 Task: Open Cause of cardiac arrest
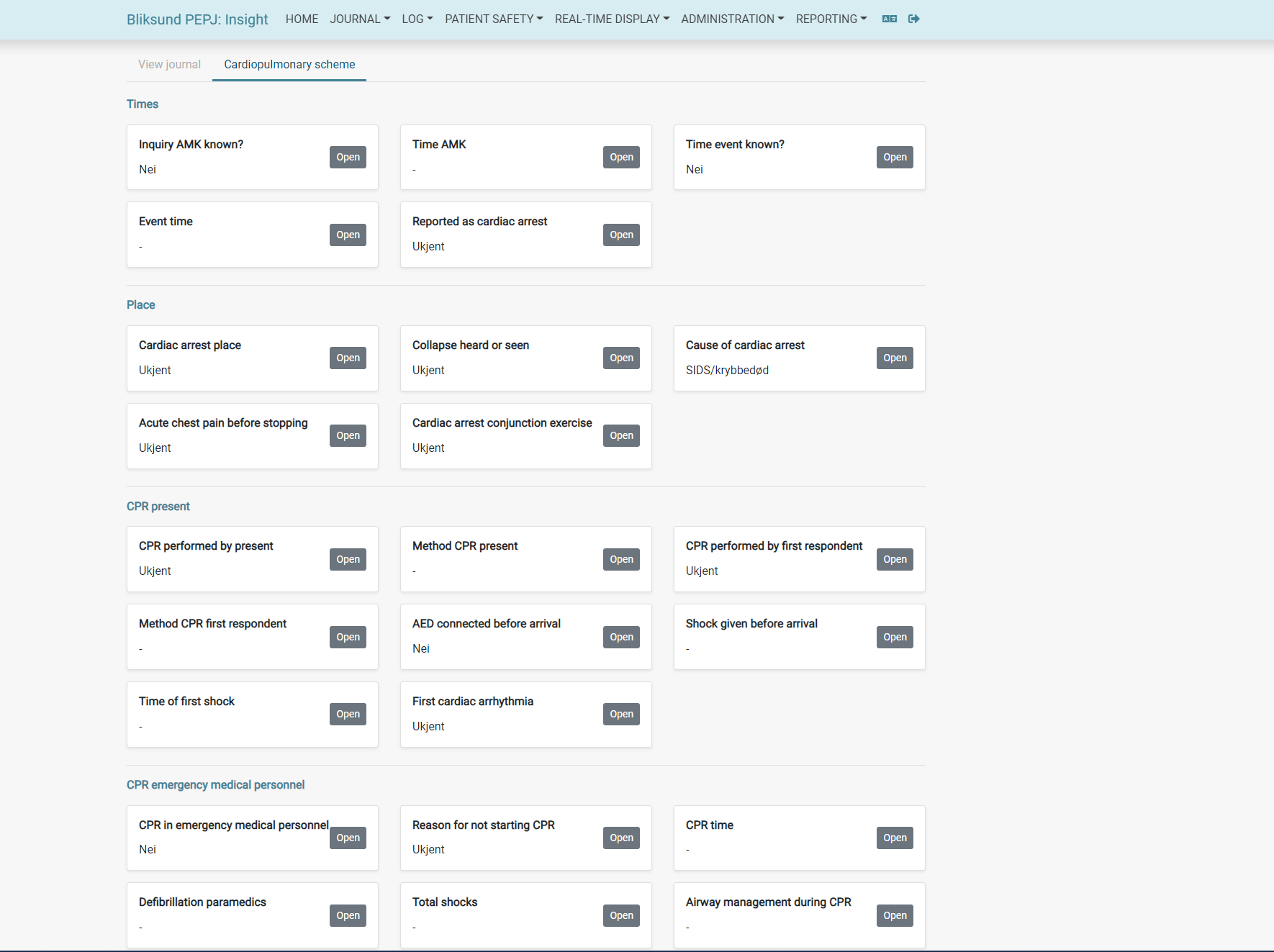[x=895, y=358]
